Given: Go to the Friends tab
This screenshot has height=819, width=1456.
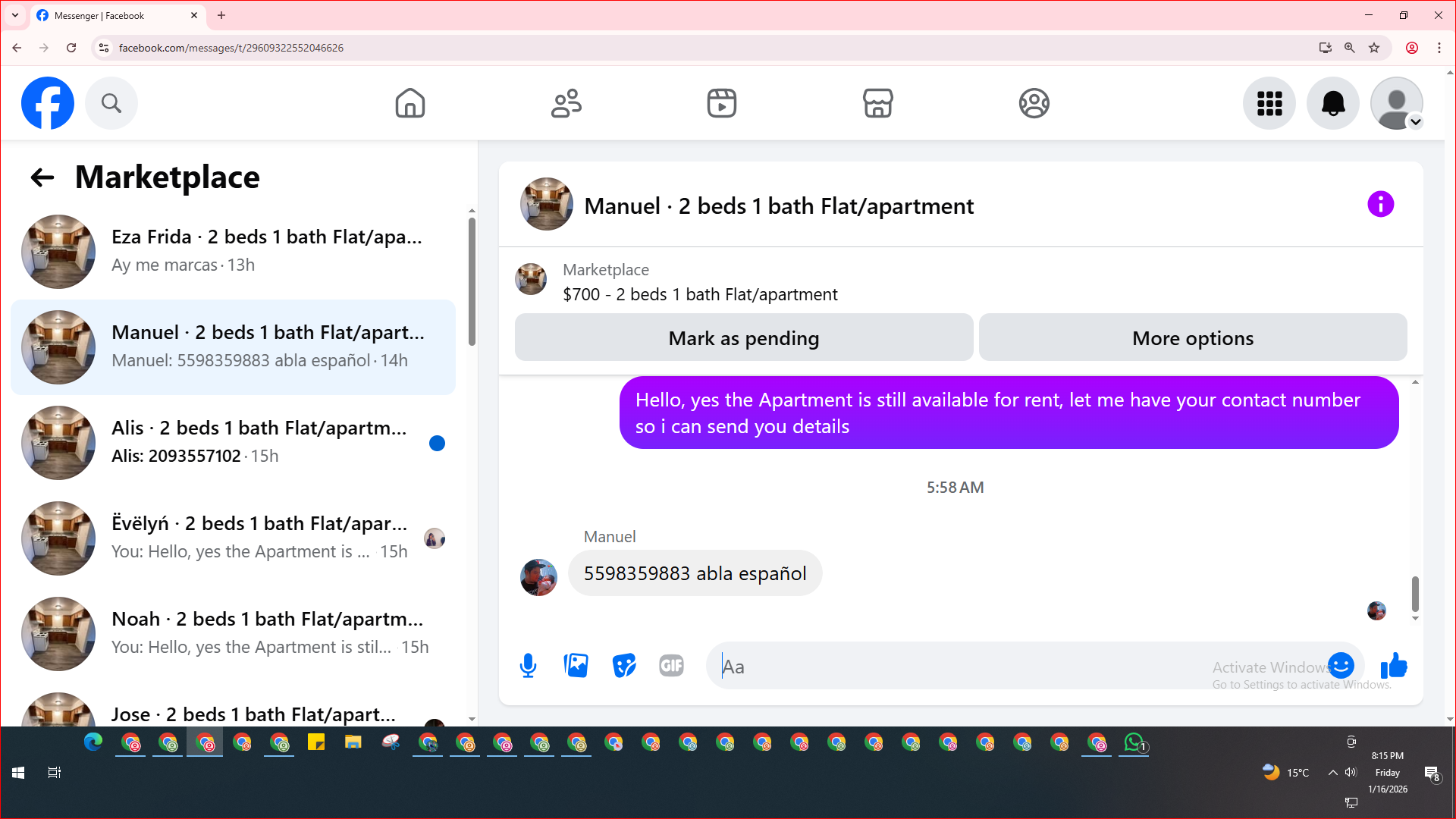Looking at the screenshot, I should pos(566,103).
